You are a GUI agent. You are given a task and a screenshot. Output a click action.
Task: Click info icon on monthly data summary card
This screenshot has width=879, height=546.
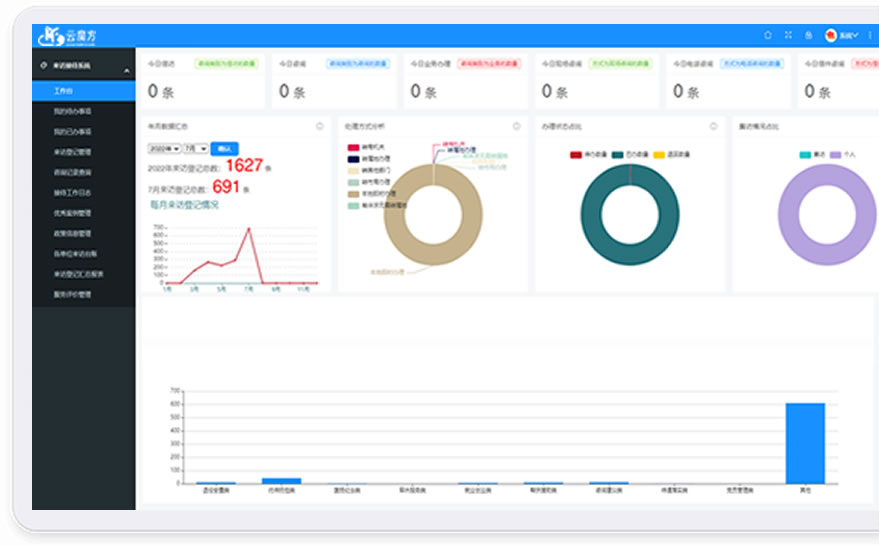(x=320, y=127)
